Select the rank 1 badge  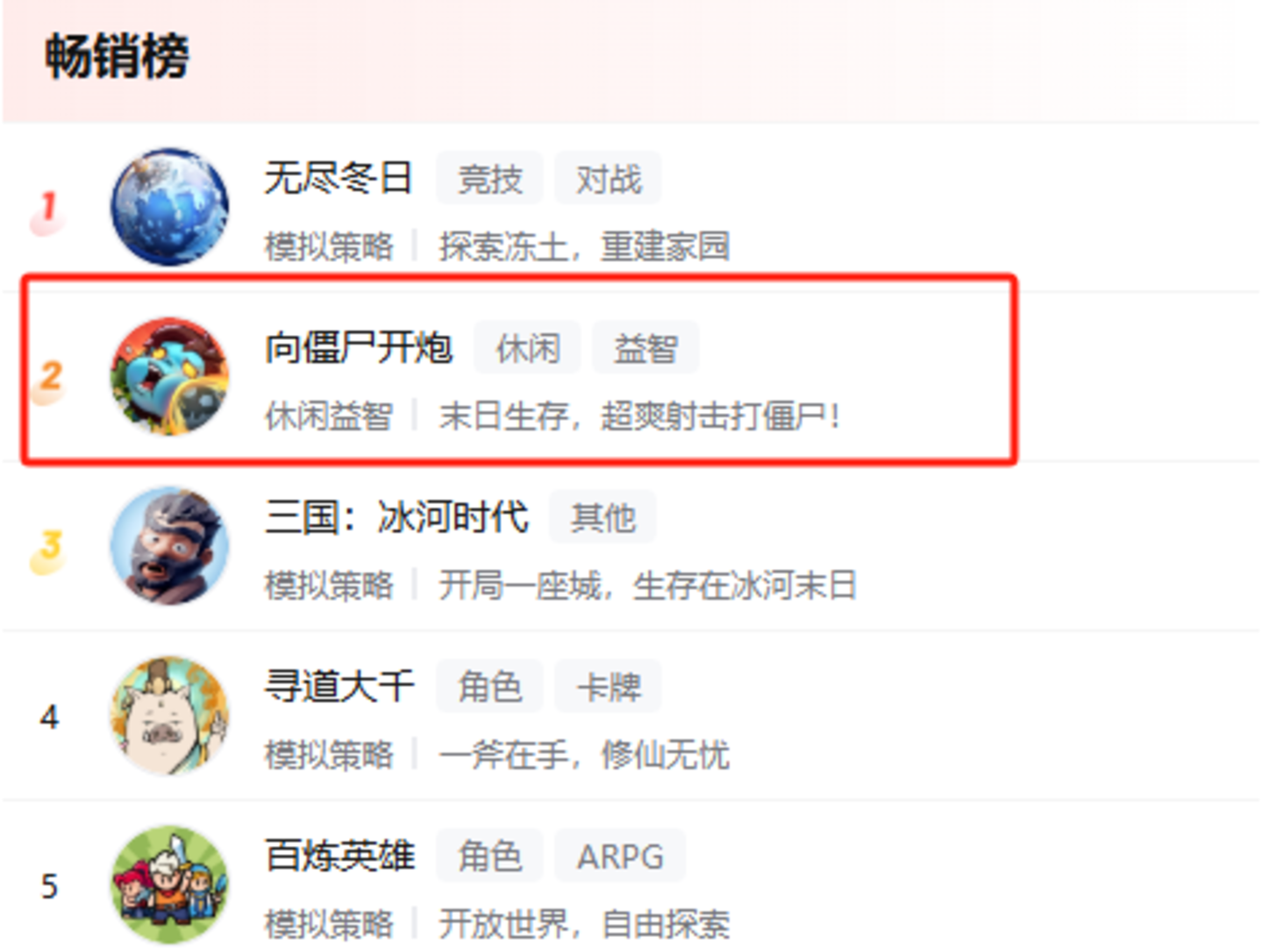tap(48, 211)
